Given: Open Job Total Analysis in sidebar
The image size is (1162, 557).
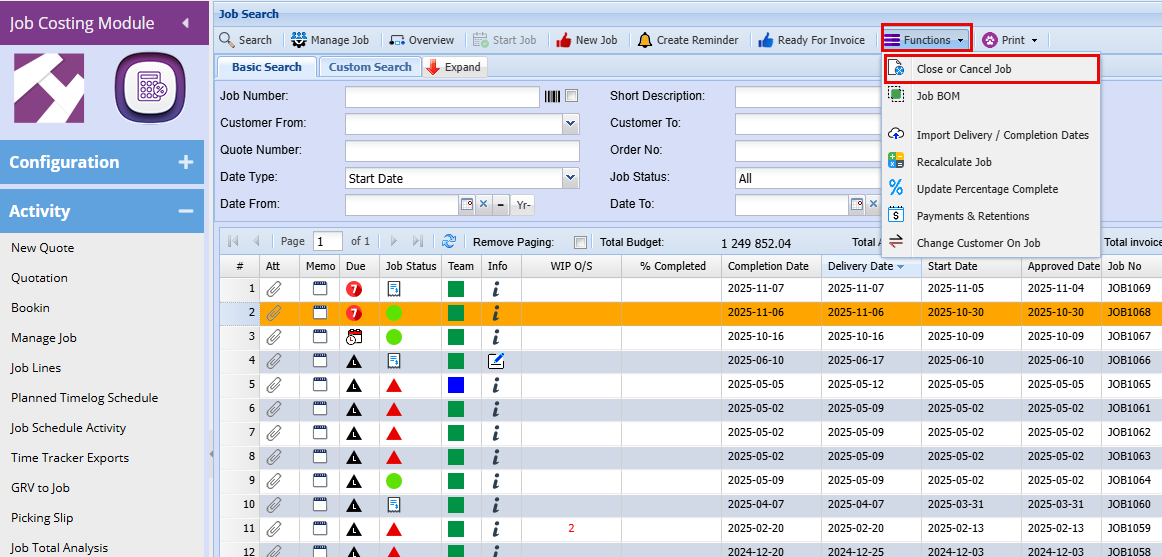Looking at the screenshot, I should click(57, 547).
